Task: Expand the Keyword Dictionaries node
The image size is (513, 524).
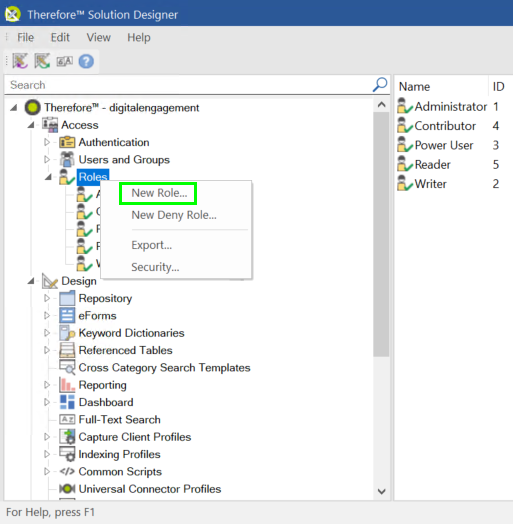Action: click(x=47, y=333)
